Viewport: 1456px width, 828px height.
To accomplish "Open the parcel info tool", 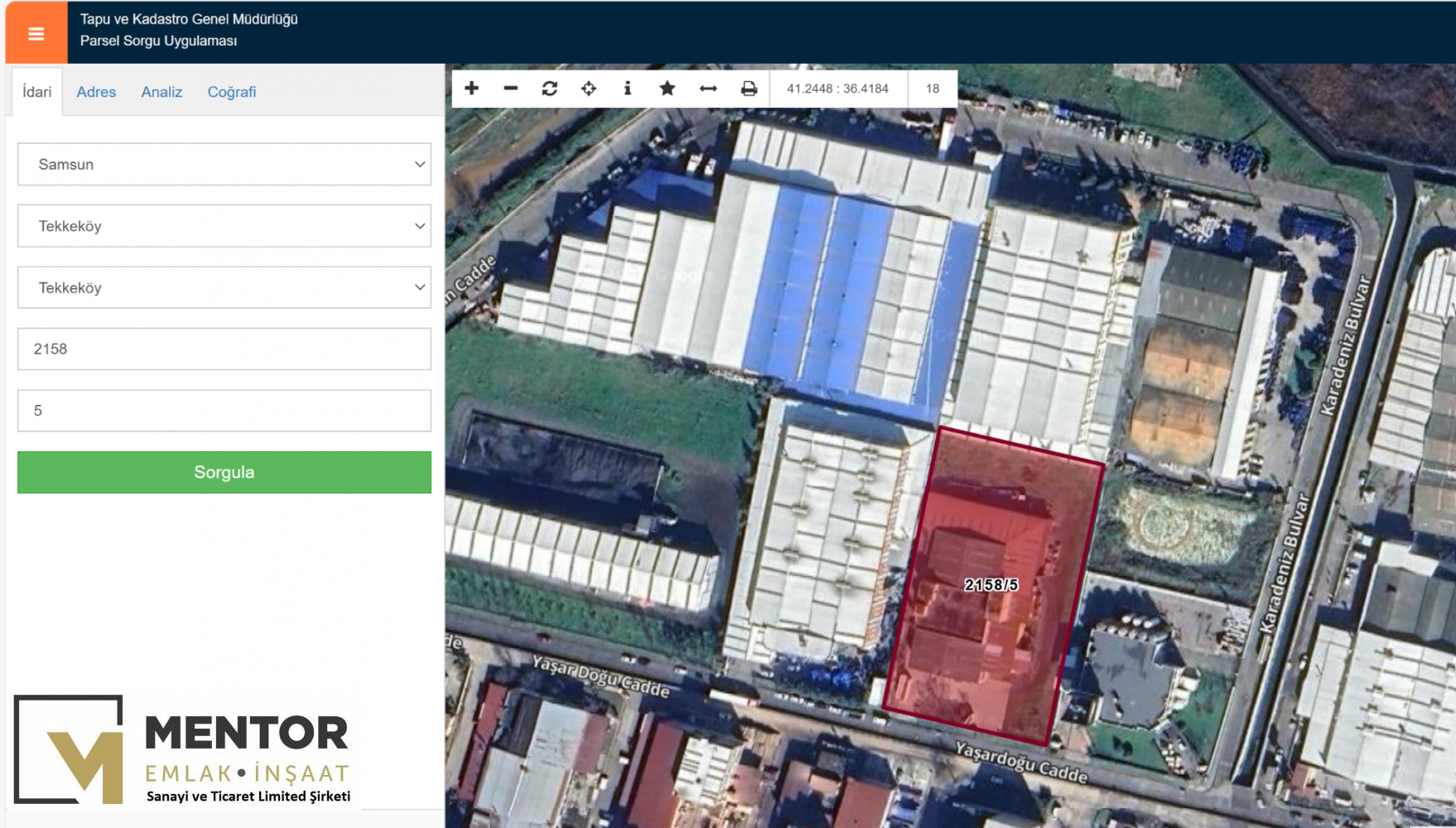I will click(x=627, y=88).
